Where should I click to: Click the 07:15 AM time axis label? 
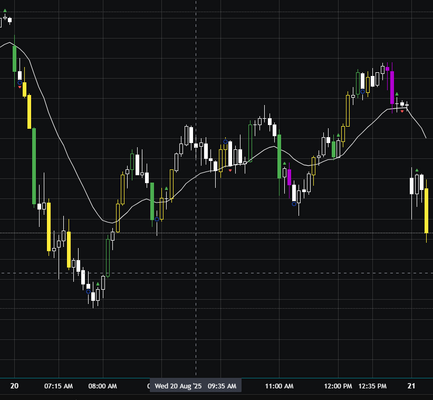click(58, 386)
